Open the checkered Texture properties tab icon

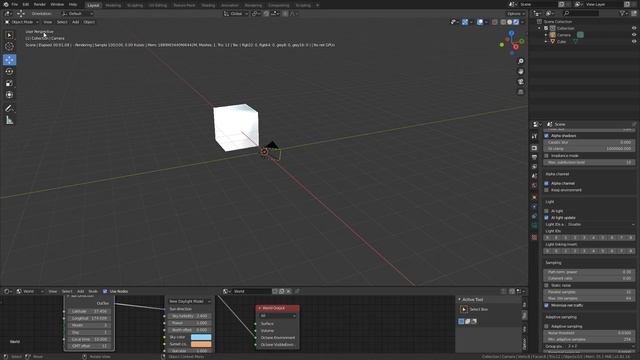[x=534, y=237]
